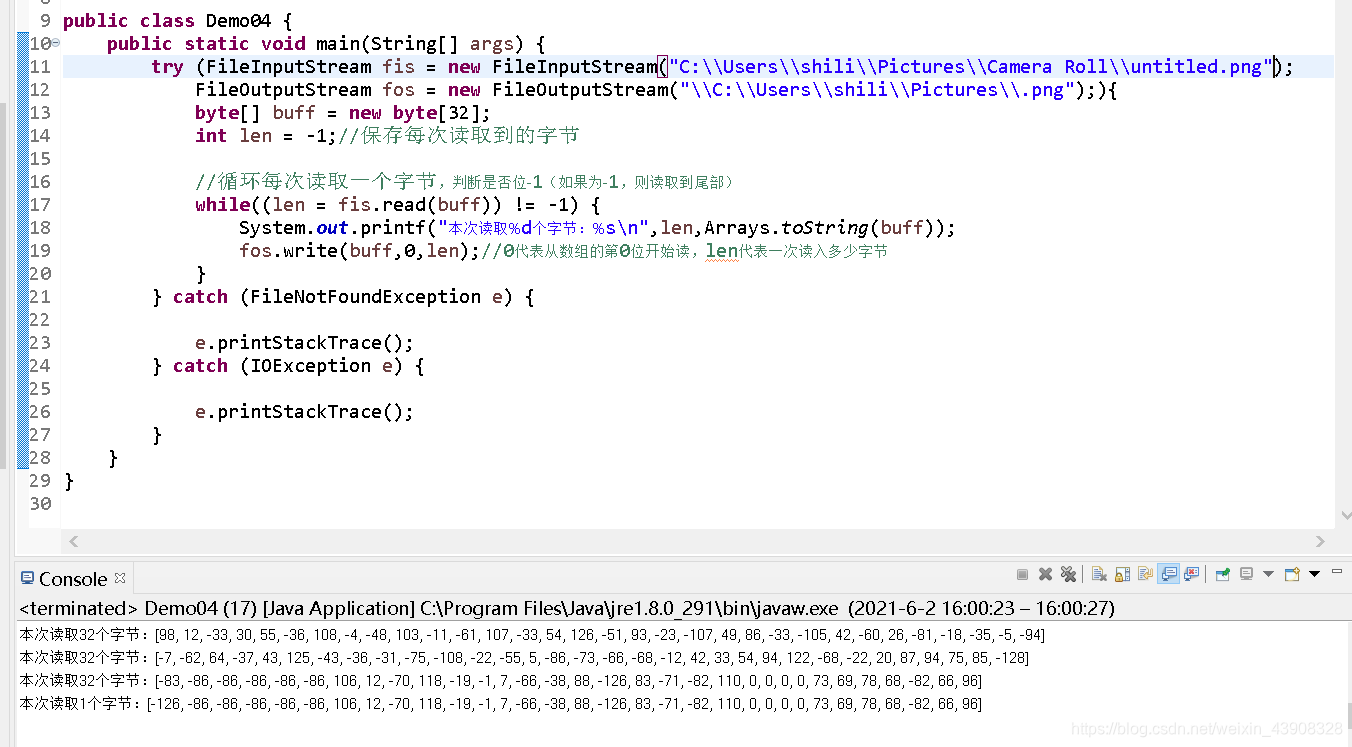Screen dimensions: 1352x747
Task: Click the FileOutputStream fos declaration on line 12
Action: click(656, 90)
